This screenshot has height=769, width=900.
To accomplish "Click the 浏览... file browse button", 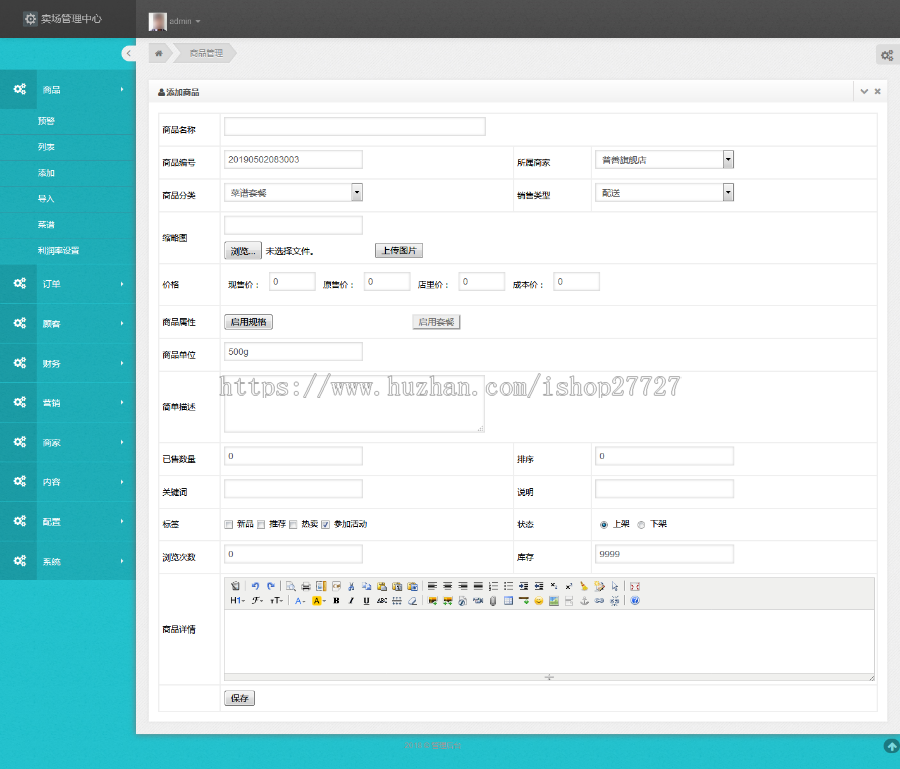I will pos(243,251).
